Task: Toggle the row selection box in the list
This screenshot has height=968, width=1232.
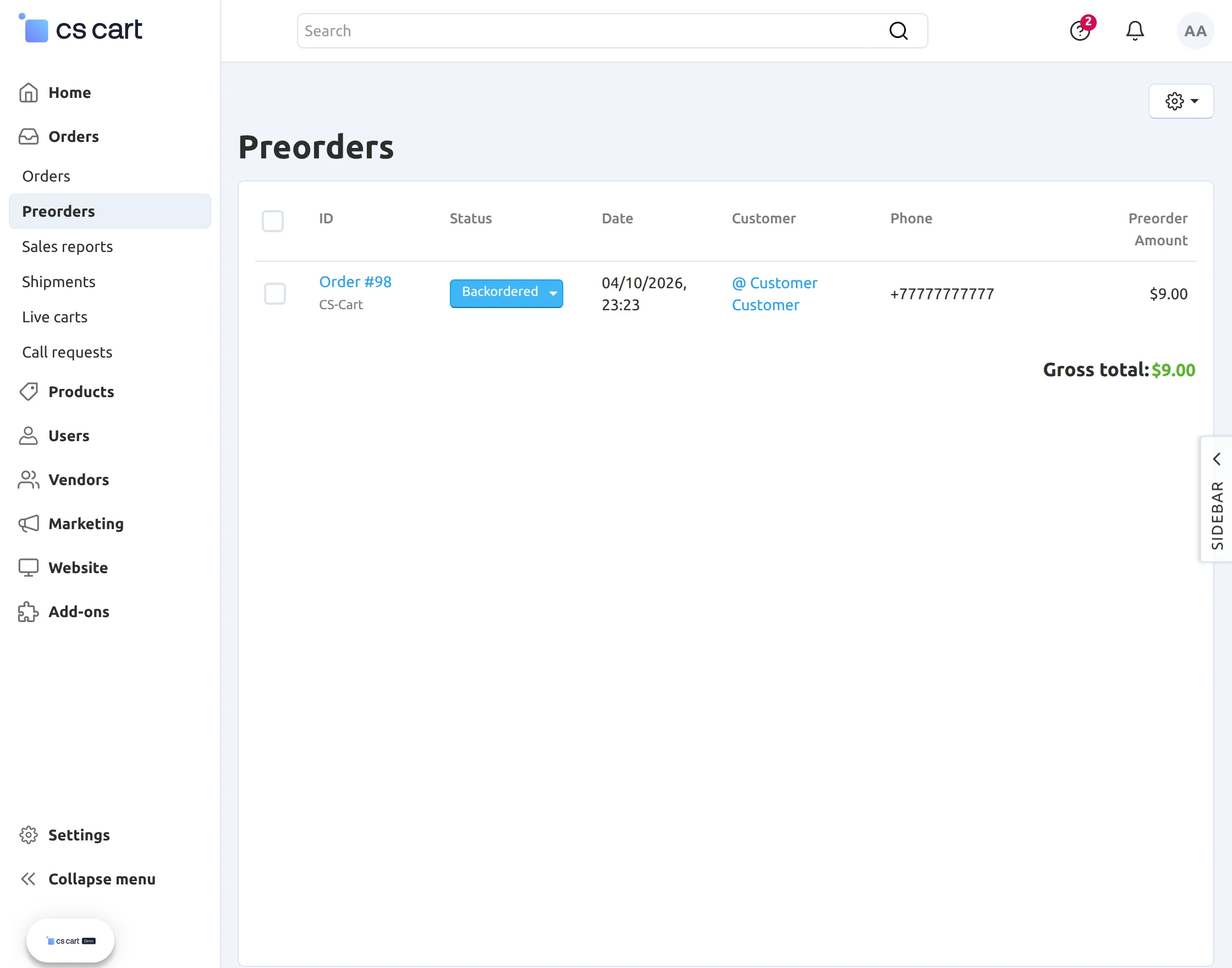Action: click(x=275, y=294)
